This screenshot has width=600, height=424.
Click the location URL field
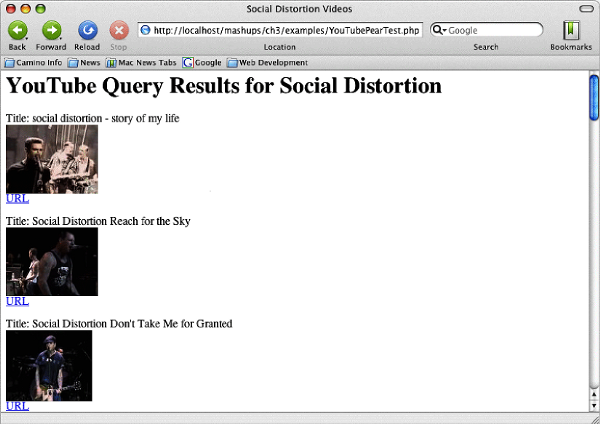280,30
